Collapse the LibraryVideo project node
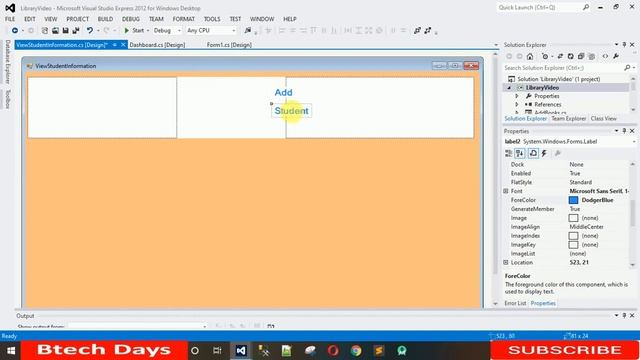The height and width of the screenshot is (360, 640). click(509, 88)
